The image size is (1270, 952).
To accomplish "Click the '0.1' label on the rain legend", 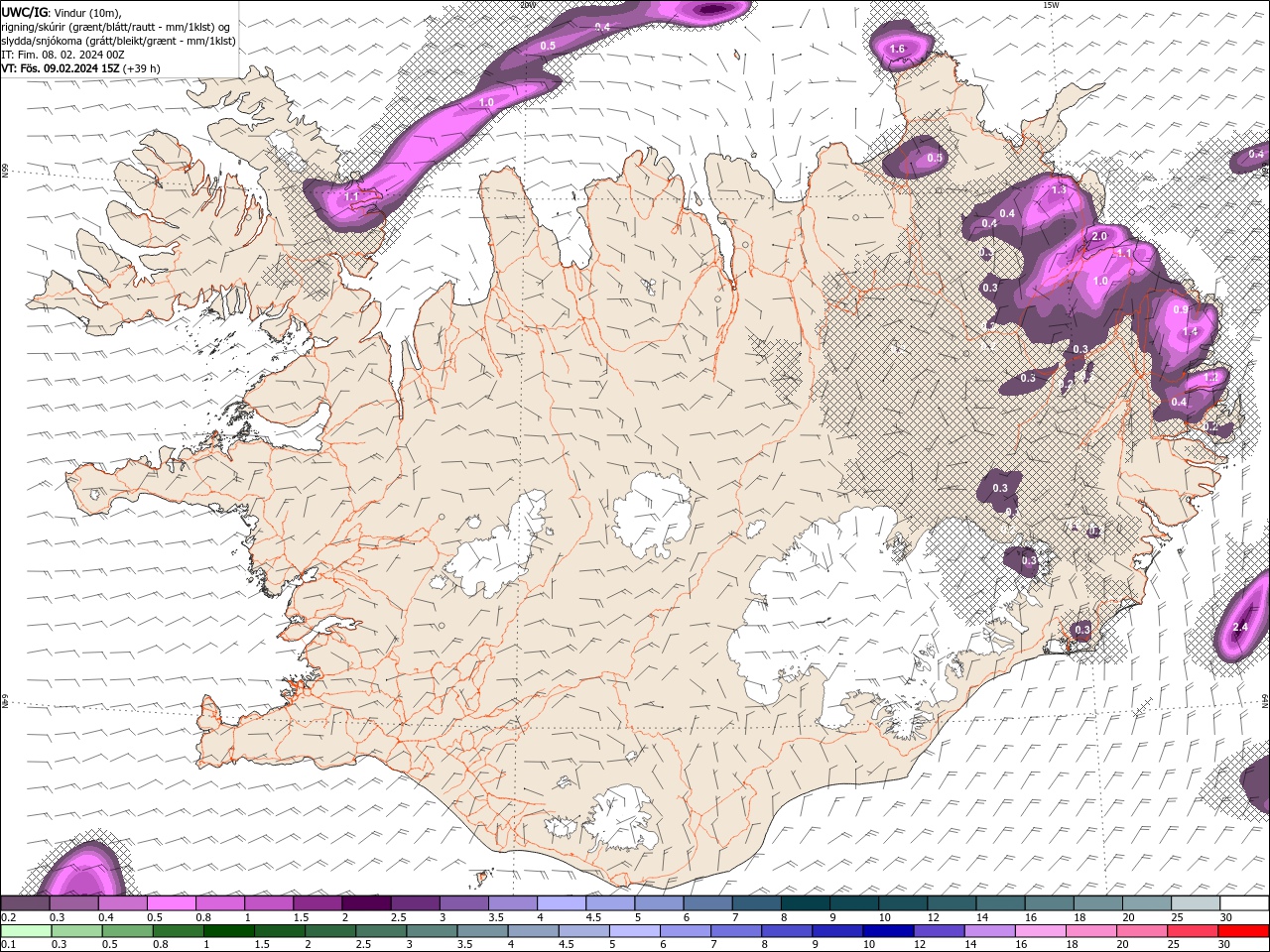I will coord(8,944).
